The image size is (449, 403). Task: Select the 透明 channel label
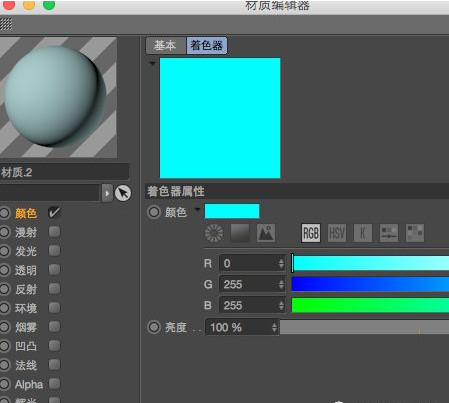click(x=26, y=270)
